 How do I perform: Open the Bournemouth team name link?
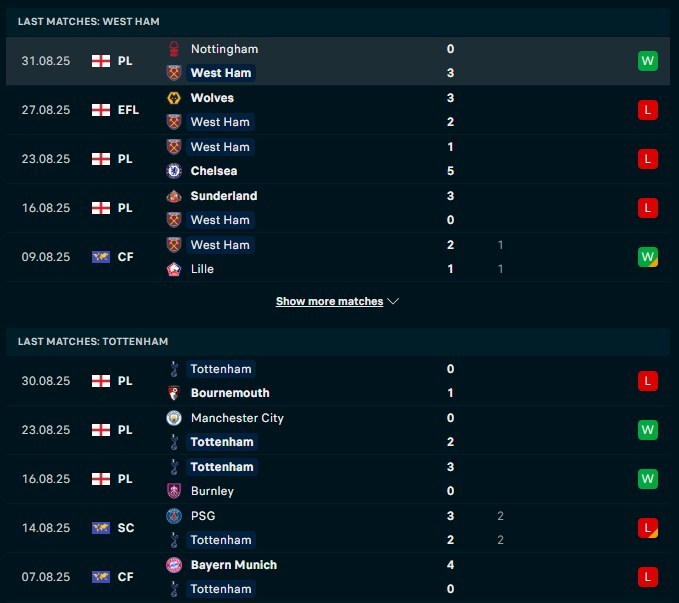point(230,393)
